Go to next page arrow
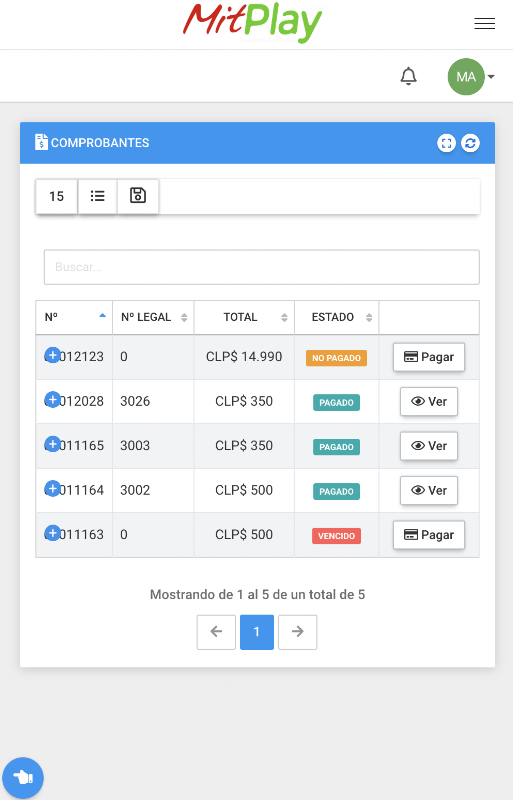Image resolution: width=513 pixels, height=800 pixels. click(298, 632)
